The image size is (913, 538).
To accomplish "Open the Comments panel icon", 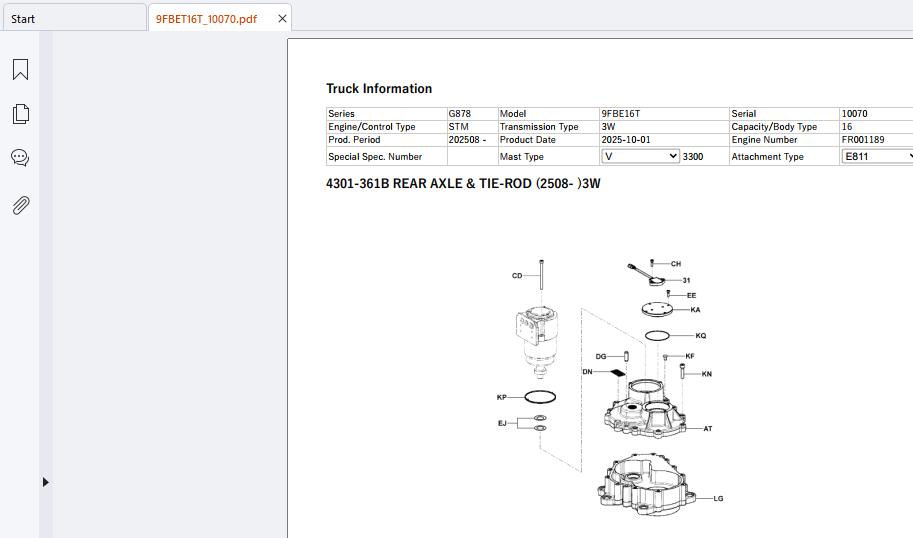I will pyautogui.click(x=20, y=158).
